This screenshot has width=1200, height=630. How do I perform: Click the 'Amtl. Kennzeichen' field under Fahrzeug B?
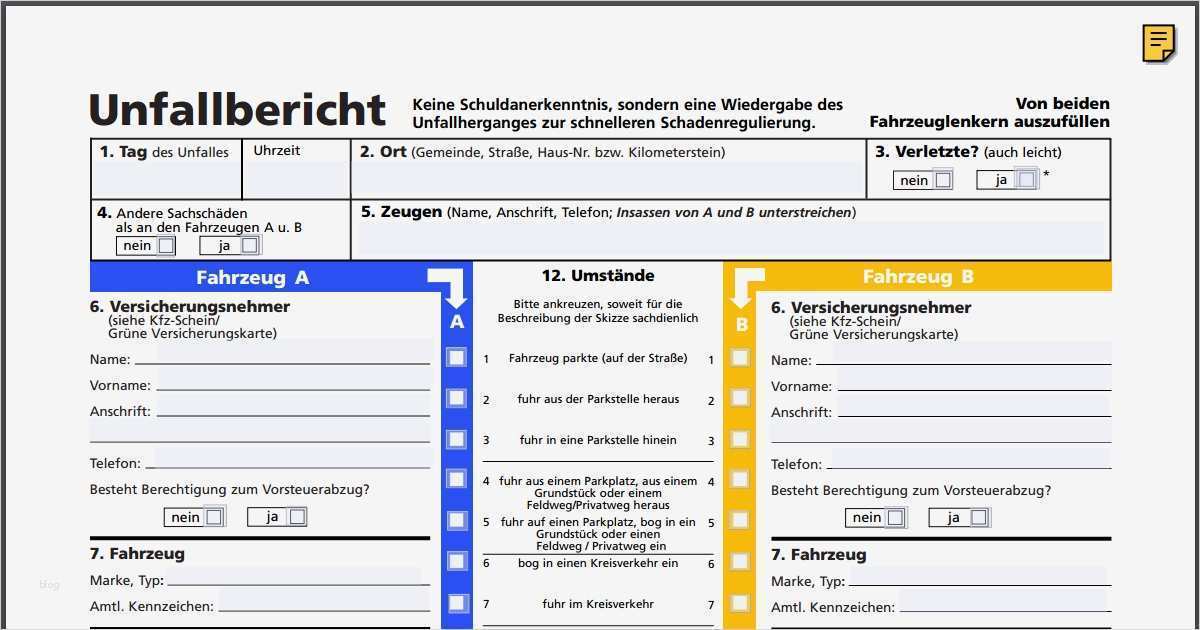tap(1004, 601)
